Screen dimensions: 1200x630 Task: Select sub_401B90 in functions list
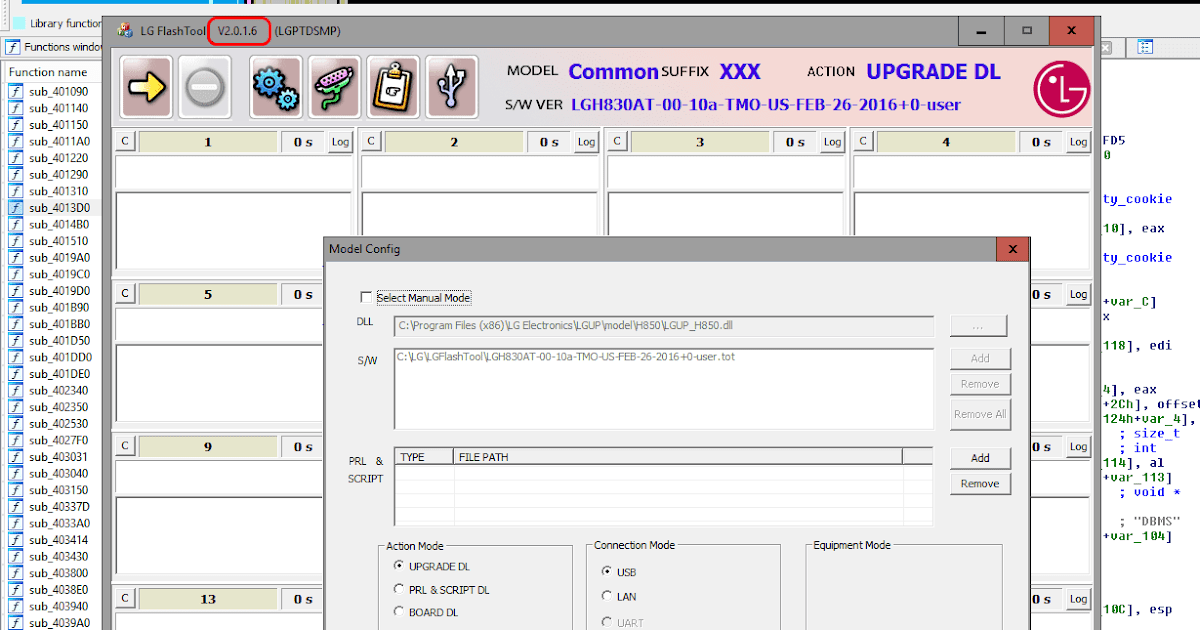pyautogui.click(x=59, y=307)
